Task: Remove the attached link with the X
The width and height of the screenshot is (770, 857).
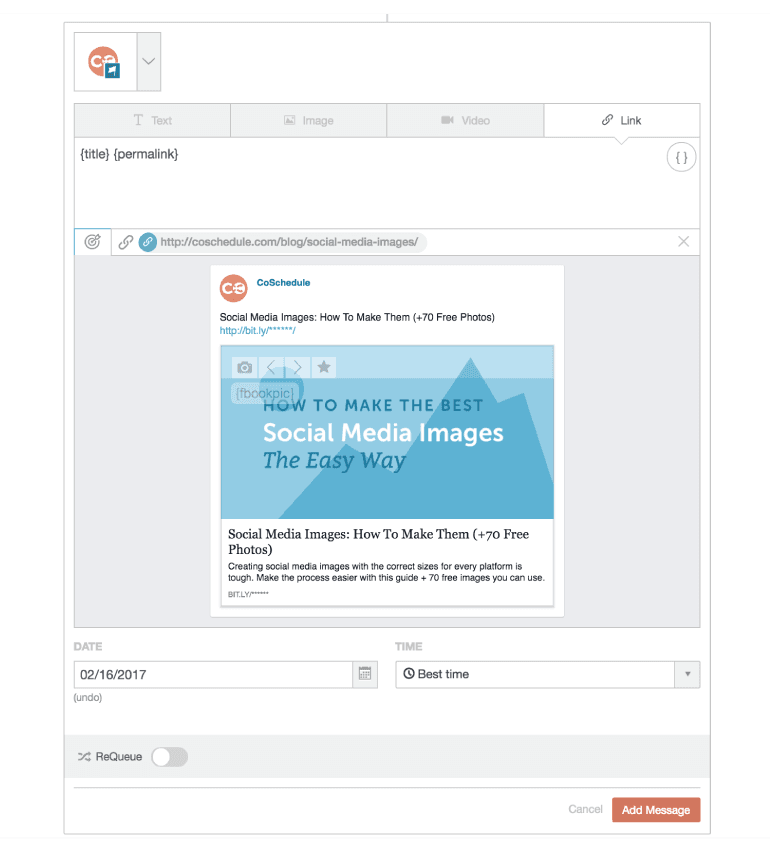Action: [683, 242]
